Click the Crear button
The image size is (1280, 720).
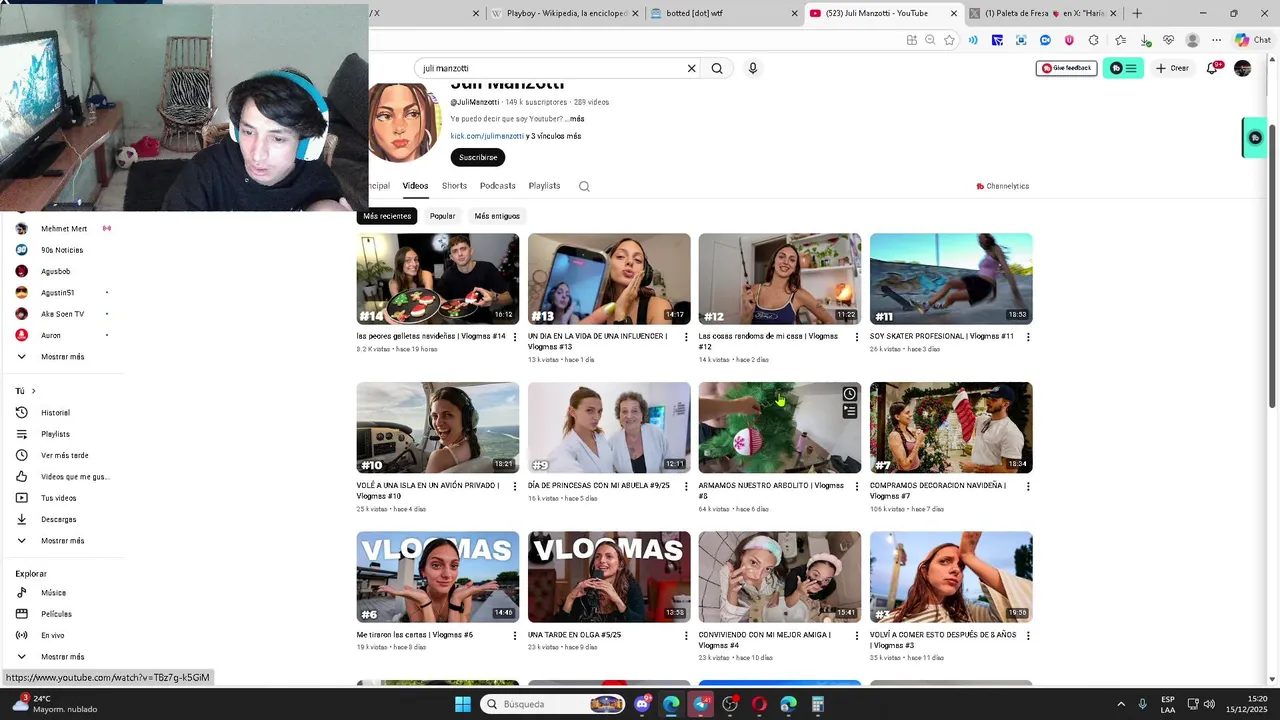(x=1171, y=68)
